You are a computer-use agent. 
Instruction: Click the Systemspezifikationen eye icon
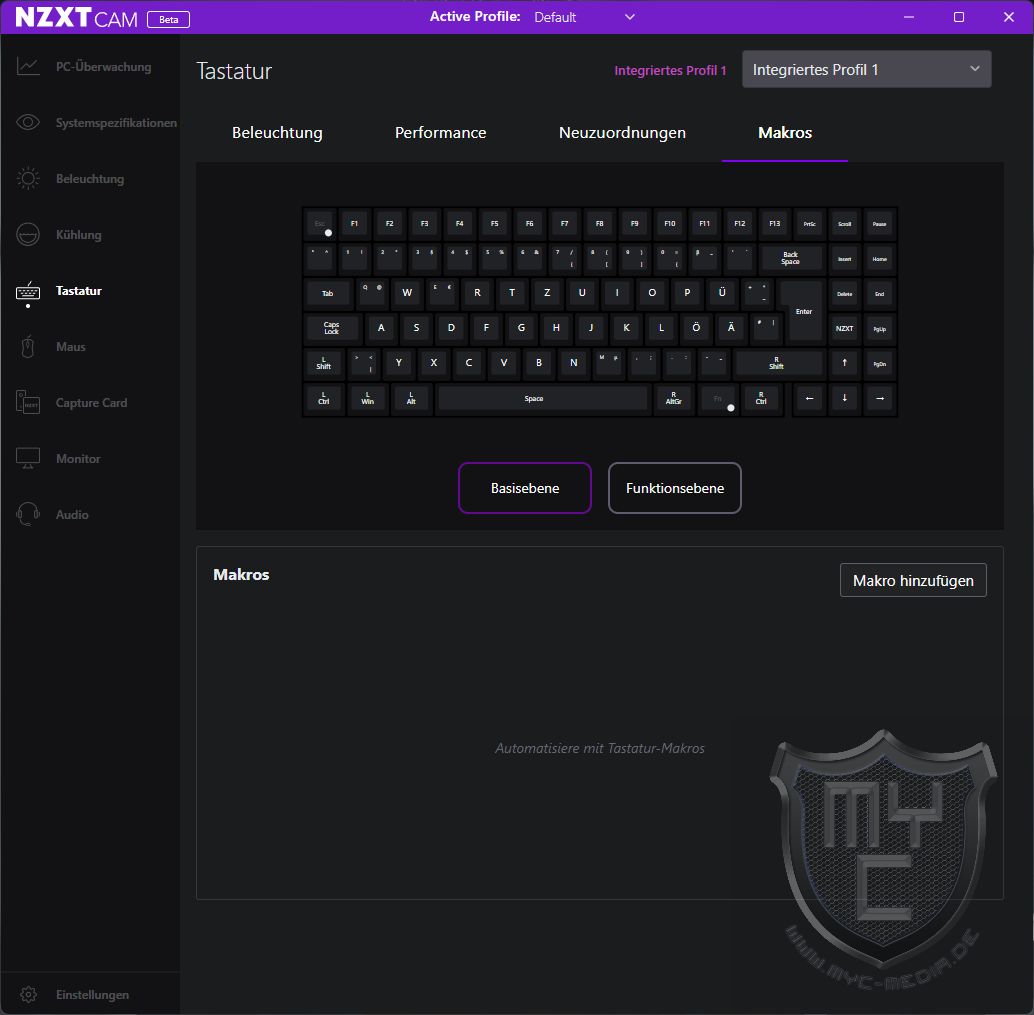pos(28,123)
